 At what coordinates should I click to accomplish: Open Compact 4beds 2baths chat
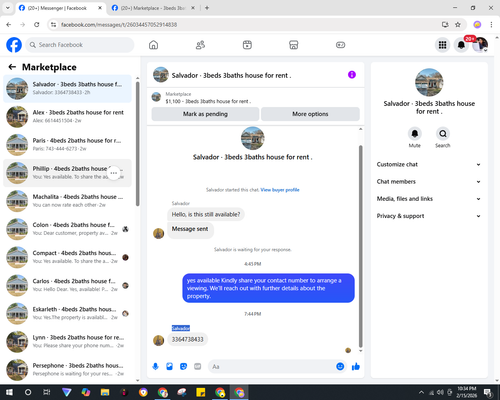67,257
